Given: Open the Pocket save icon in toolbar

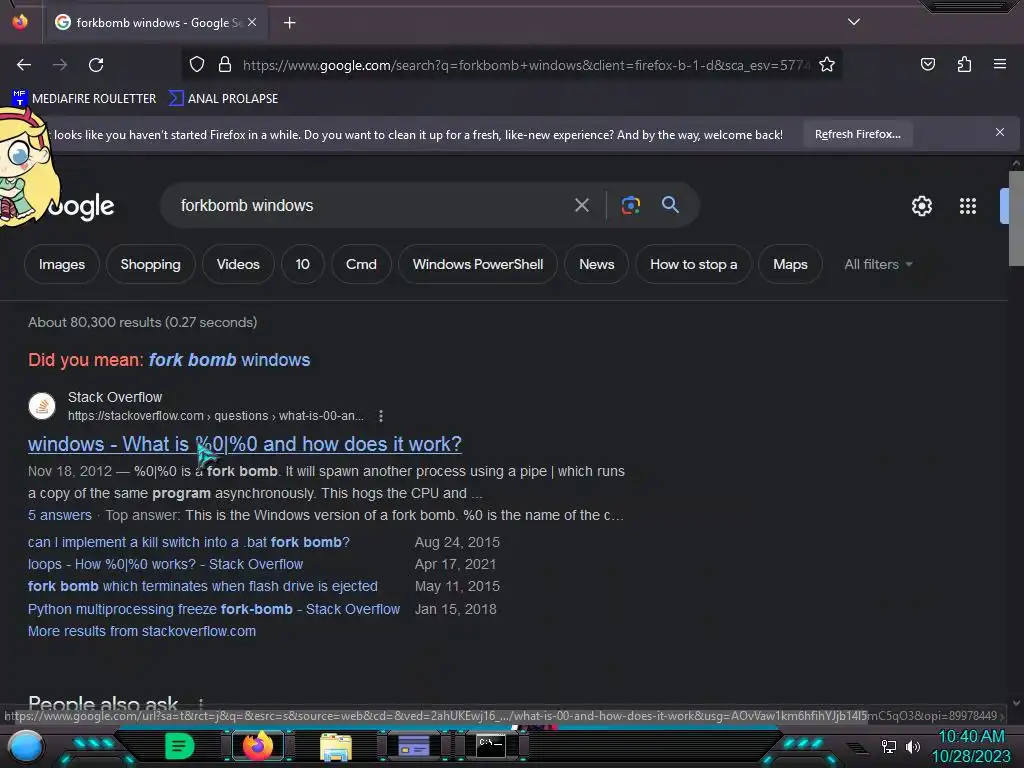Looking at the screenshot, I should [927, 64].
